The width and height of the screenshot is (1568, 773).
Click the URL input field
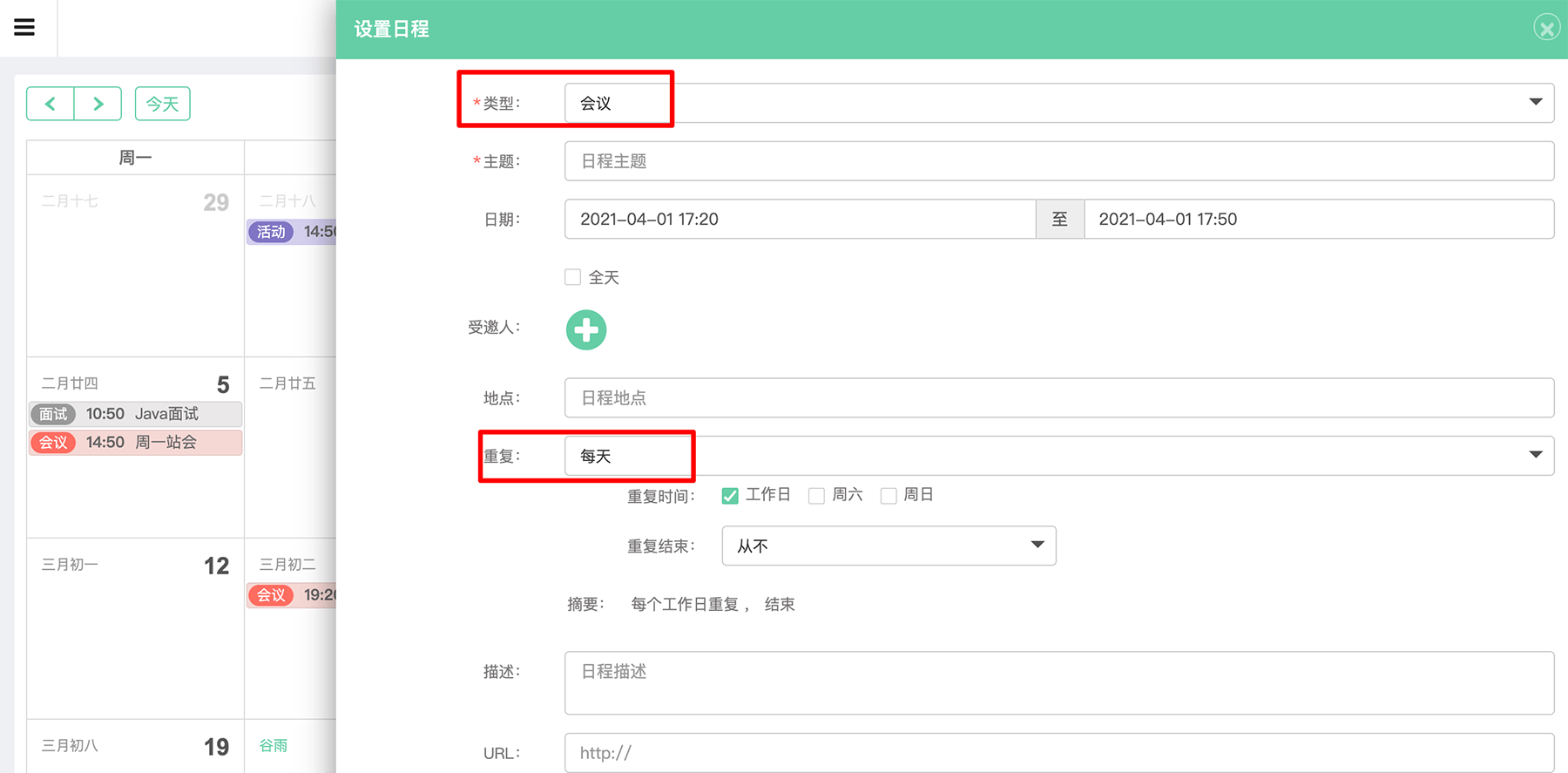coord(1058,753)
